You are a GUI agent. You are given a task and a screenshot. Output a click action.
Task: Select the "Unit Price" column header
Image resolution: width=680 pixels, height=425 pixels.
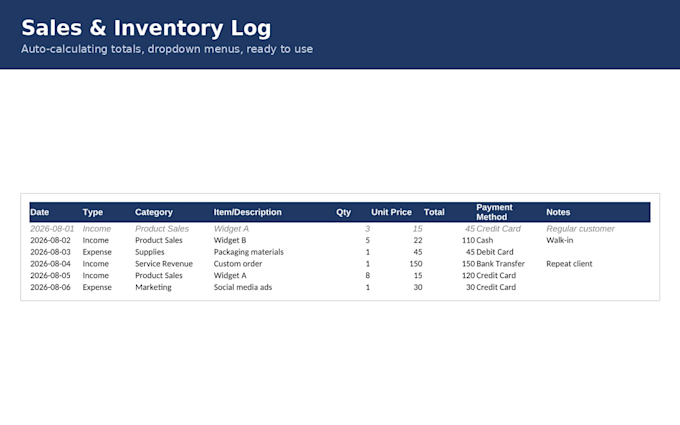391,212
